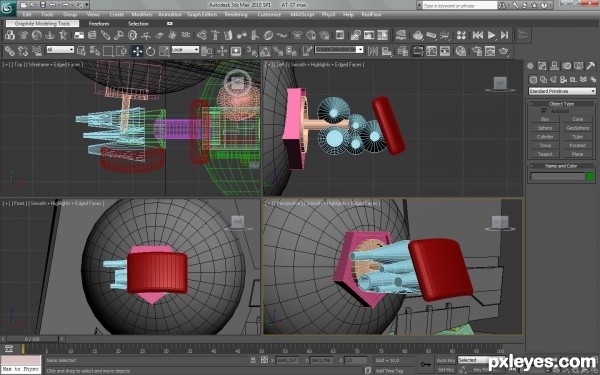The image size is (600, 375).
Task: Open the Curve Editor icon
Action: tap(432, 51)
